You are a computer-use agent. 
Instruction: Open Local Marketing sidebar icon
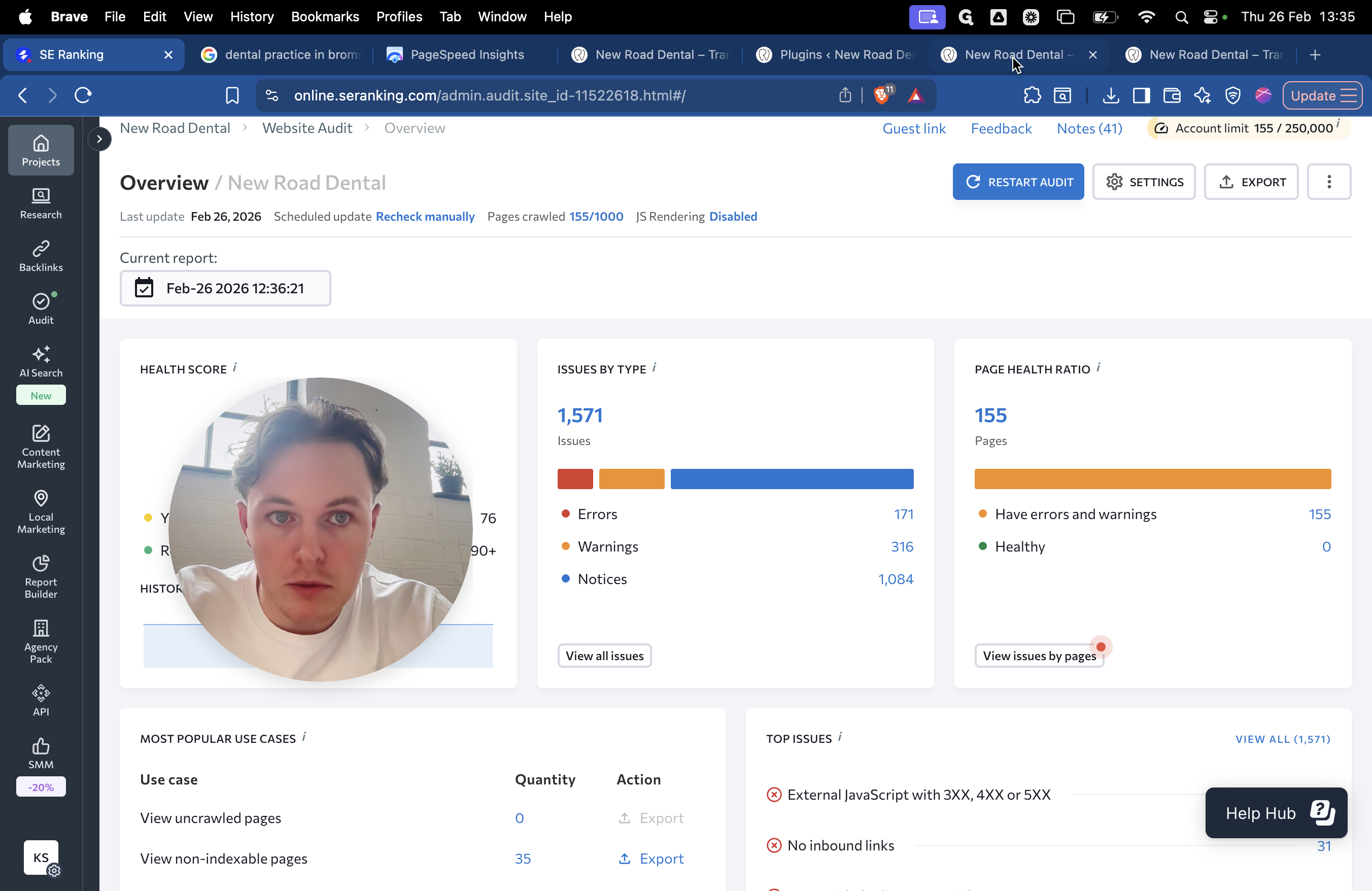click(x=41, y=511)
